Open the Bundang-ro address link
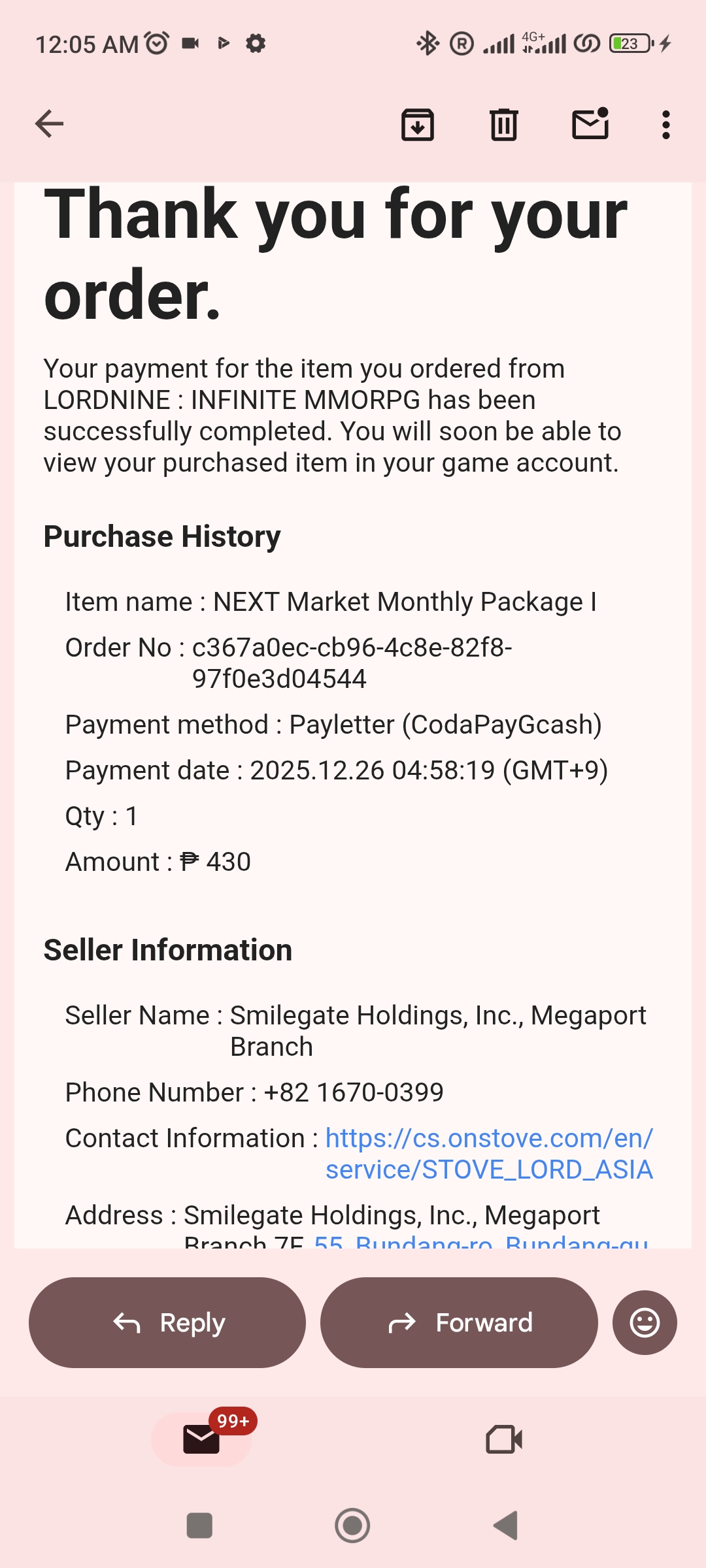 pyautogui.click(x=481, y=1240)
